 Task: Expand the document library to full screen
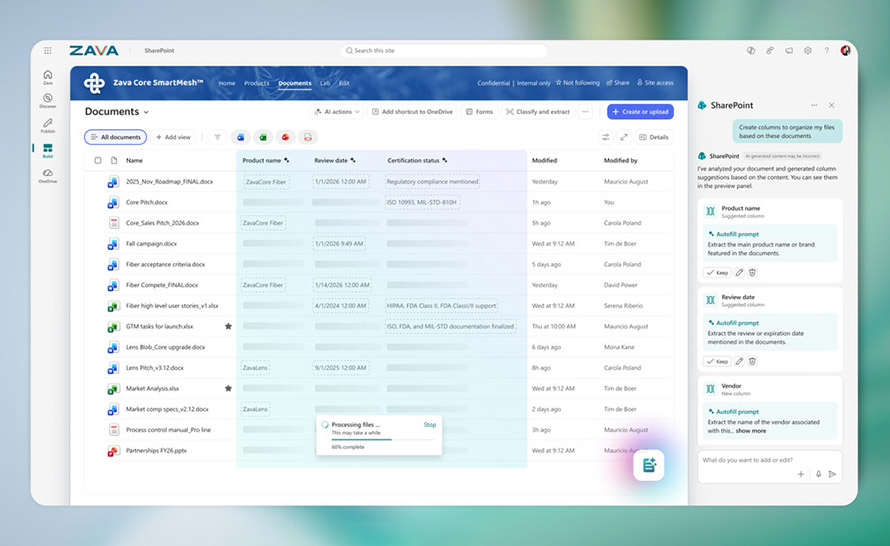(624, 137)
